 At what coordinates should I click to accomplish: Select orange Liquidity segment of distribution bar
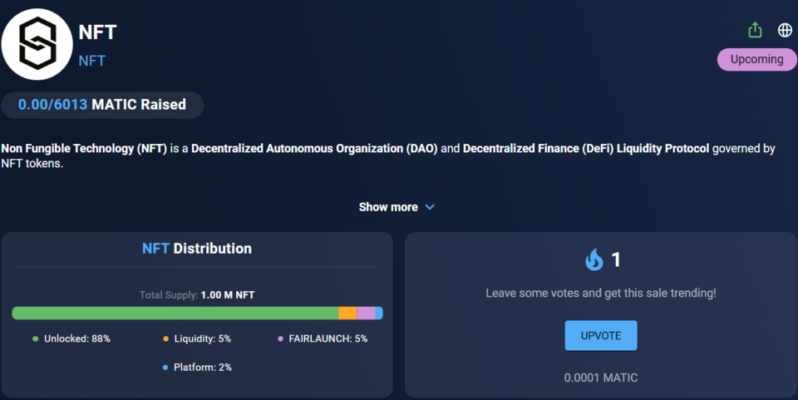(347, 313)
